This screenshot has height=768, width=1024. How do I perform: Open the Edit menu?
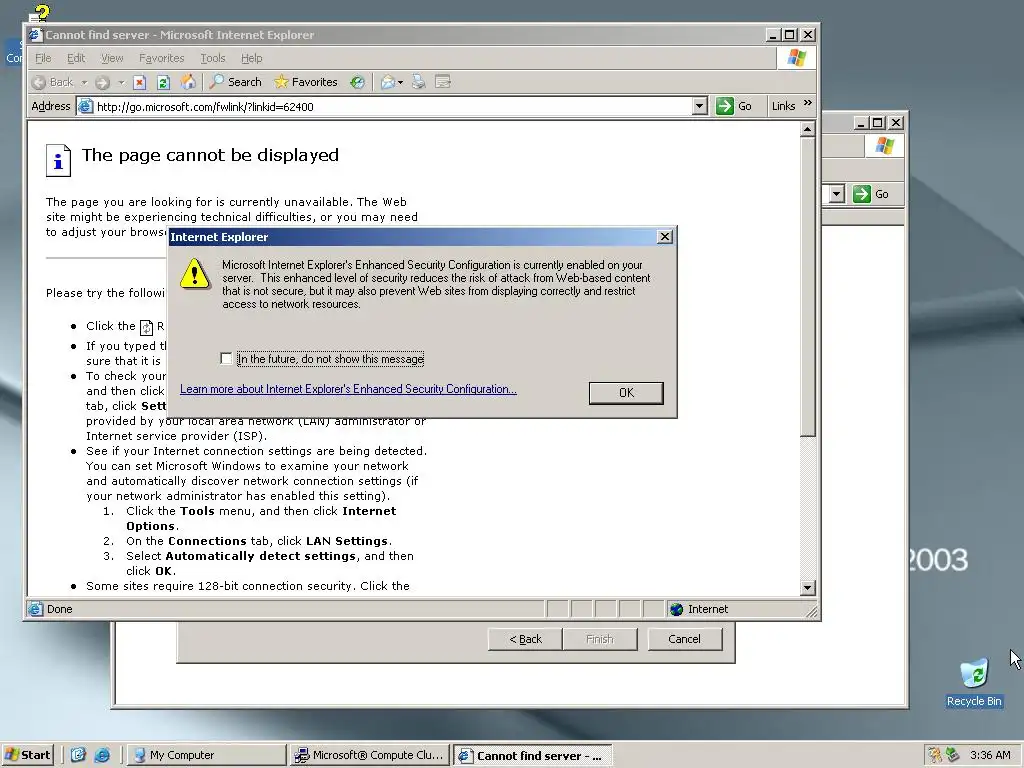(x=76, y=58)
